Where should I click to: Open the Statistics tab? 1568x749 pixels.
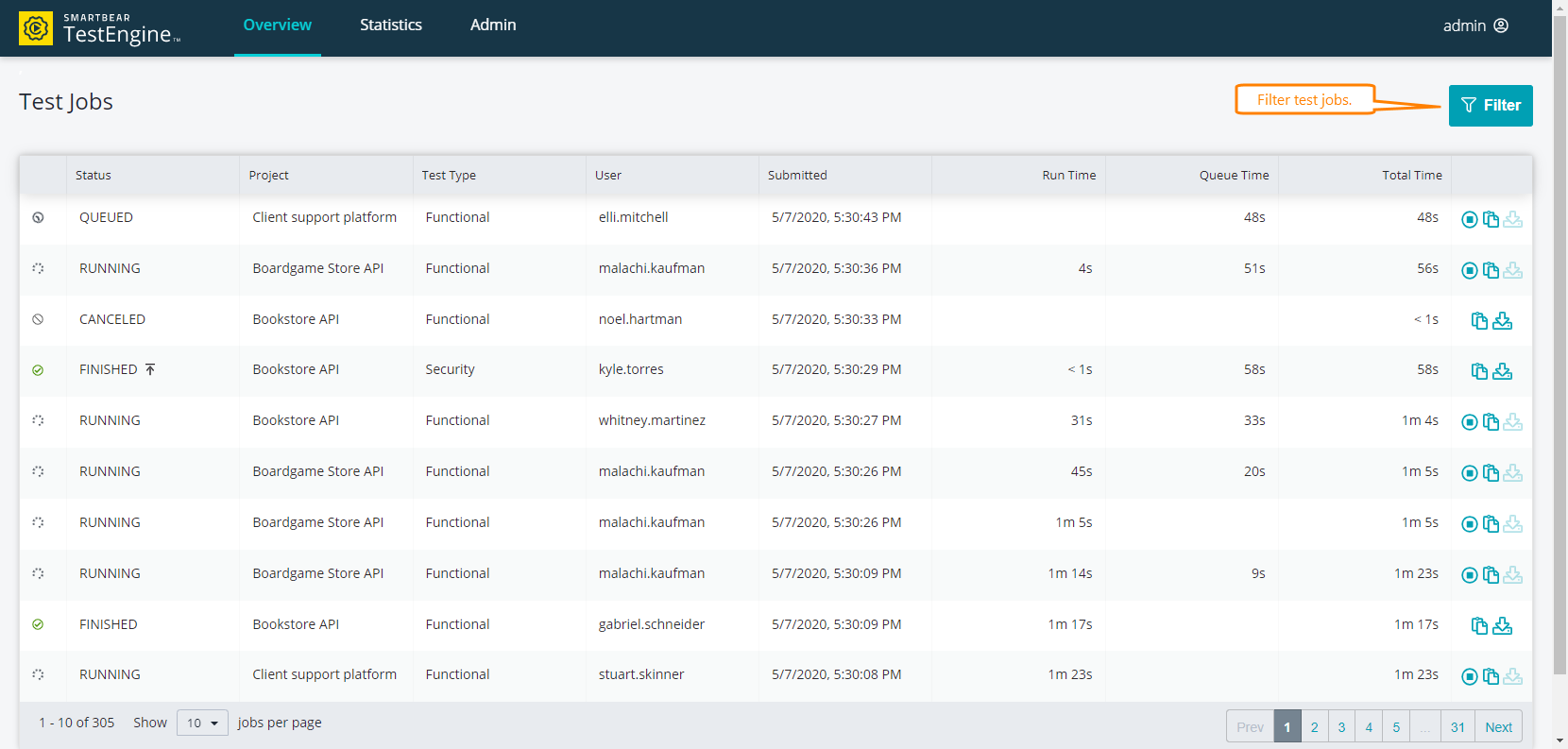(x=391, y=26)
